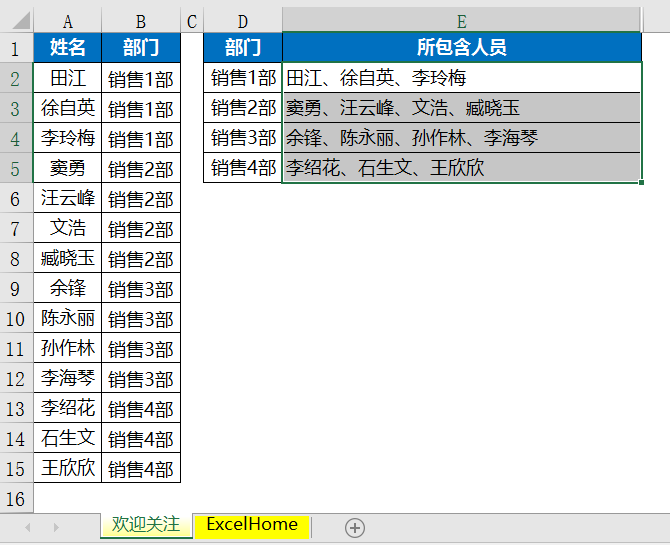Select the cell 王欣欣 in column A
This screenshot has height=545, width=670.
coord(68,468)
